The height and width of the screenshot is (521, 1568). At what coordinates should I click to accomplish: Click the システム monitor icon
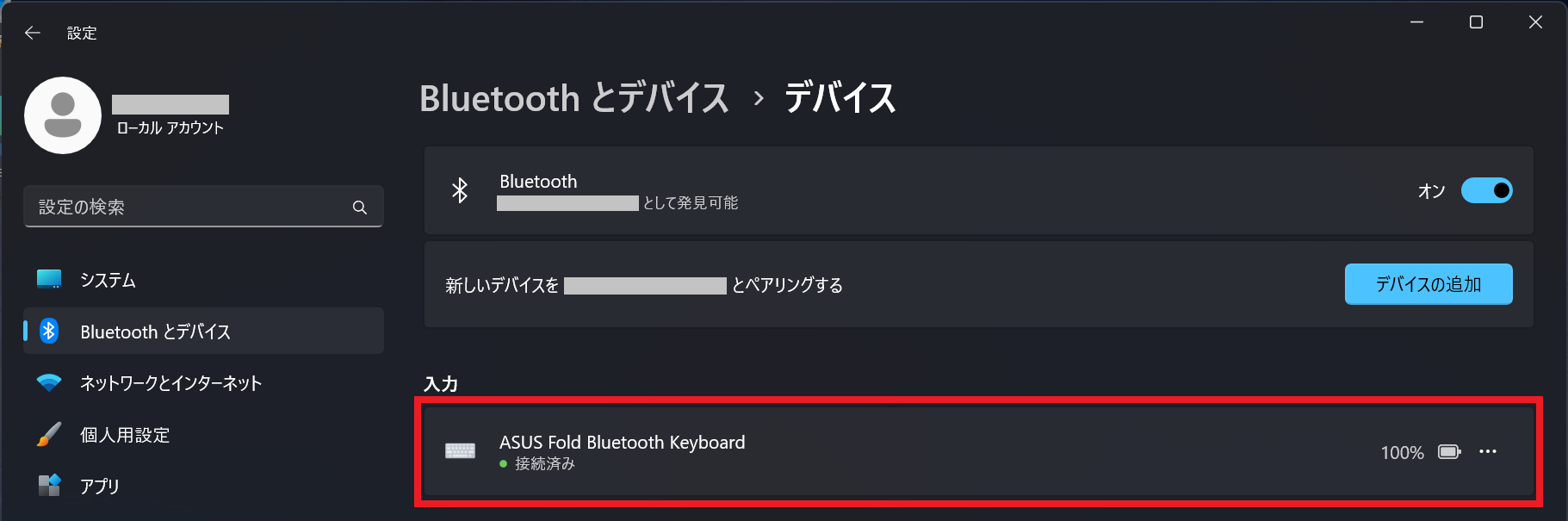(x=49, y=279)
